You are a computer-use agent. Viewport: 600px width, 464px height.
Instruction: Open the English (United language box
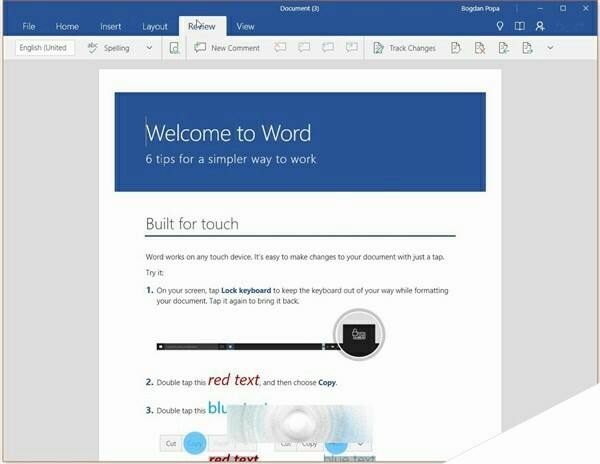tap(43, 48)
